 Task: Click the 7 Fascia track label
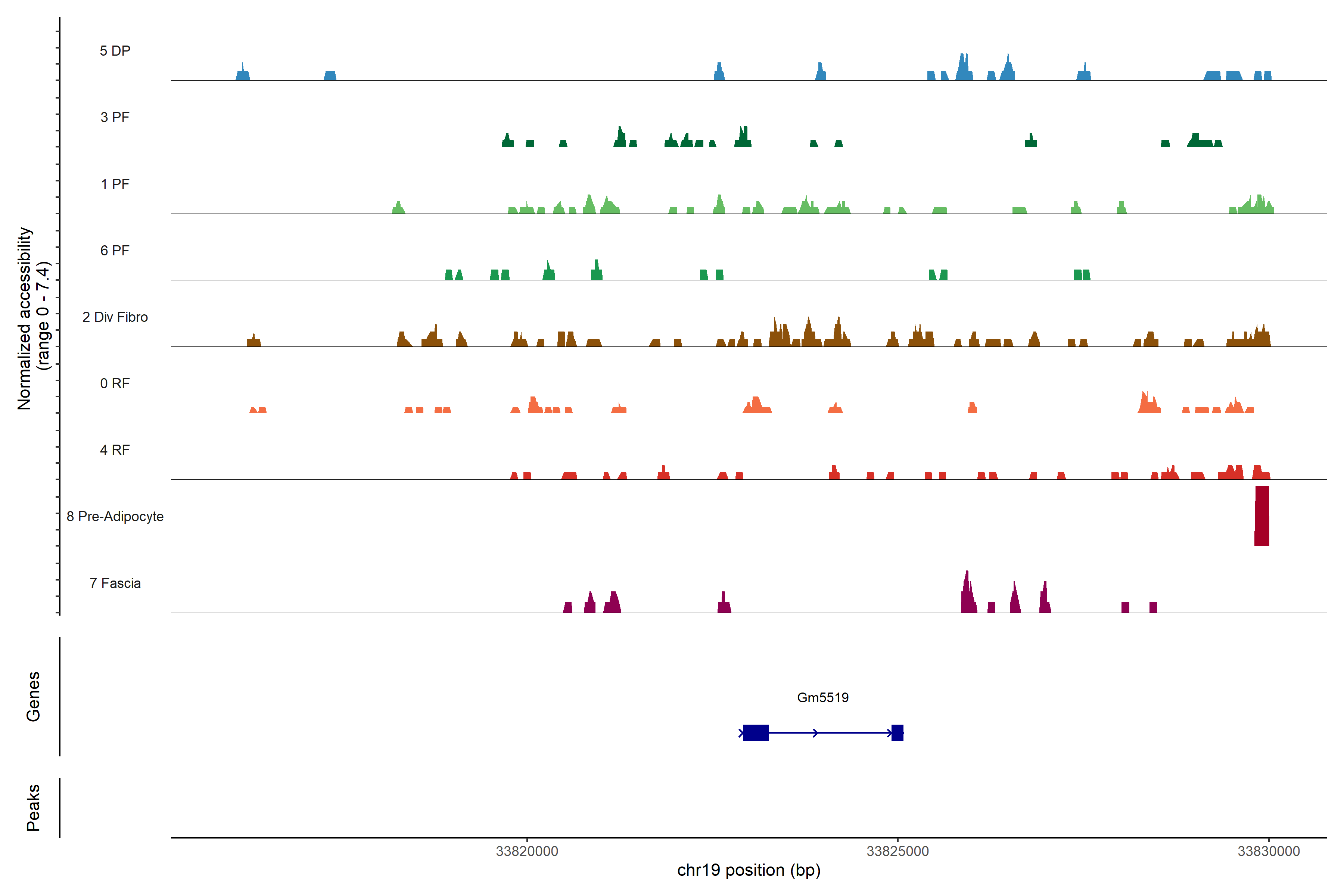pos(115,583)
